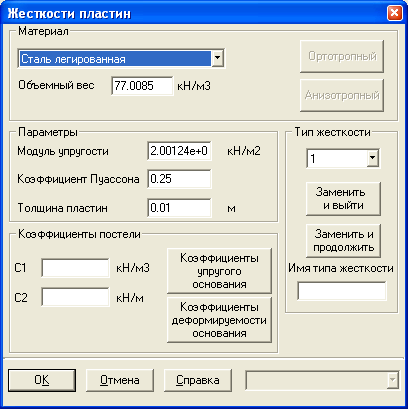This screenshot has width=408, height=409.
Task: Open help via Справка button
Action: click(198, 380)
